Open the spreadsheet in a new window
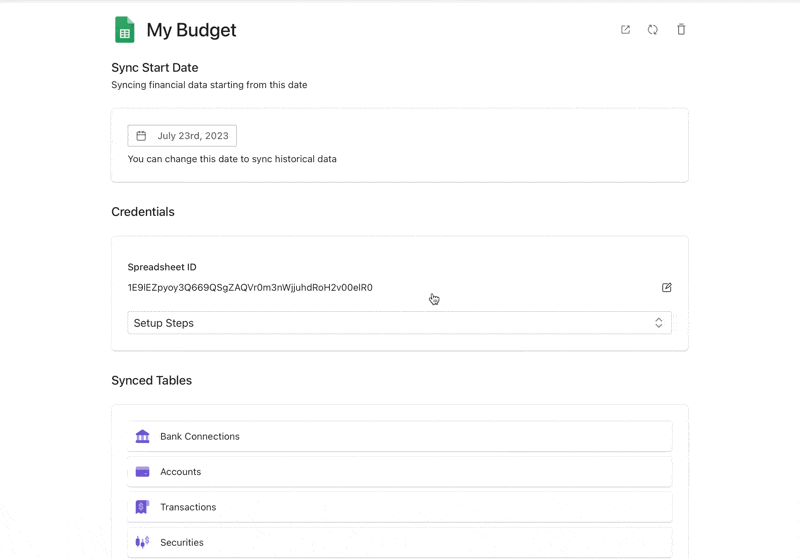 (x=625, y=30)
